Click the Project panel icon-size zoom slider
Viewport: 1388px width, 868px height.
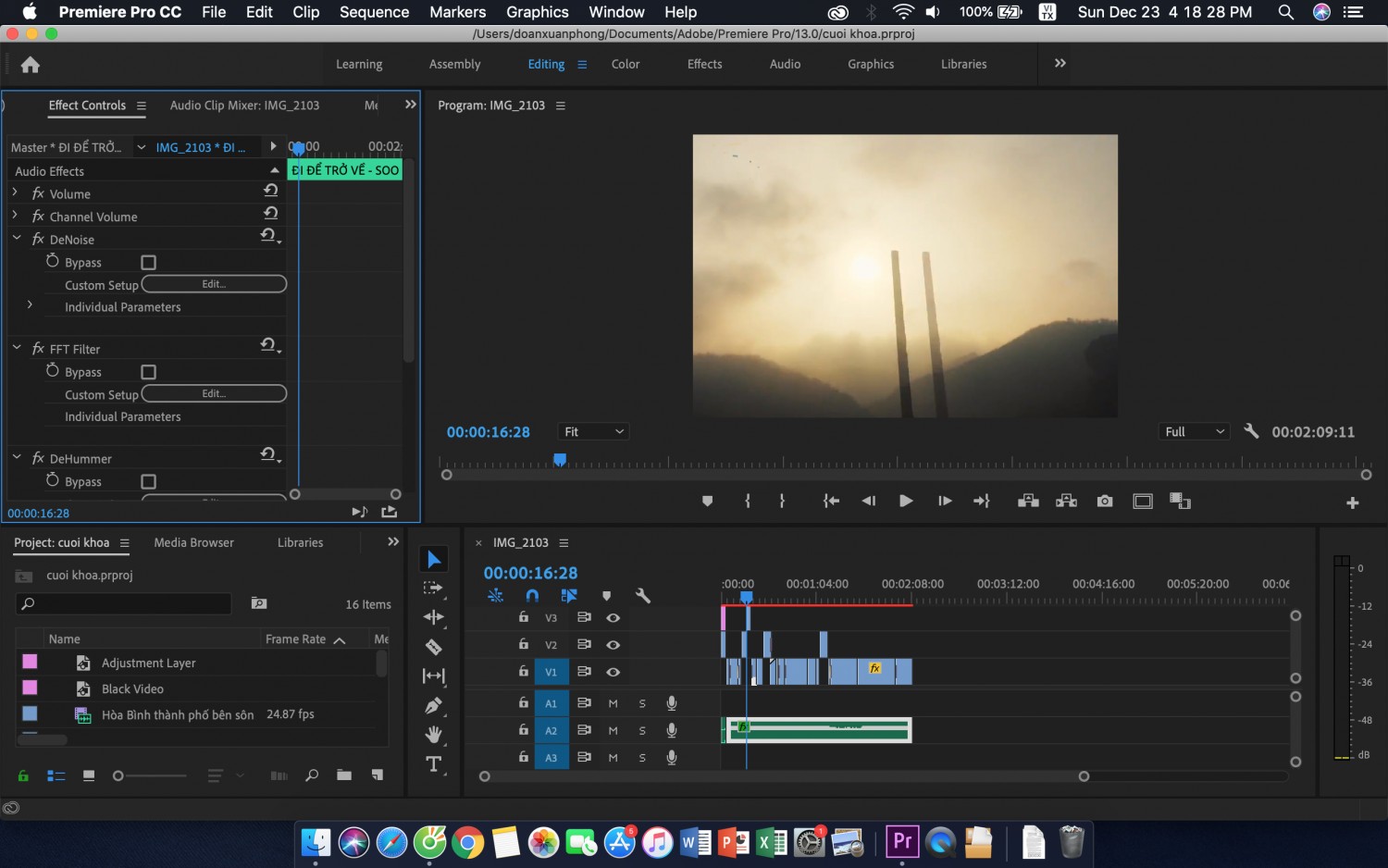click(x=150, y=775)
